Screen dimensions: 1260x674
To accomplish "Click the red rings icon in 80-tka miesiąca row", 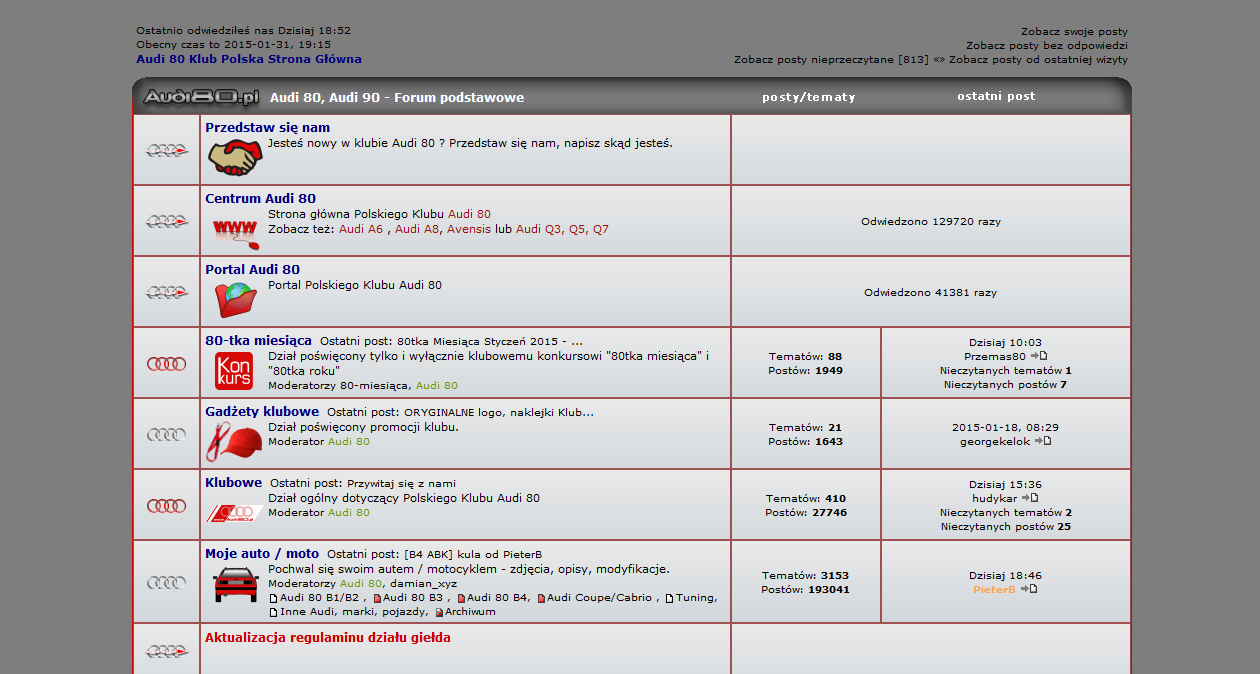I will click(x=167, y=363).
